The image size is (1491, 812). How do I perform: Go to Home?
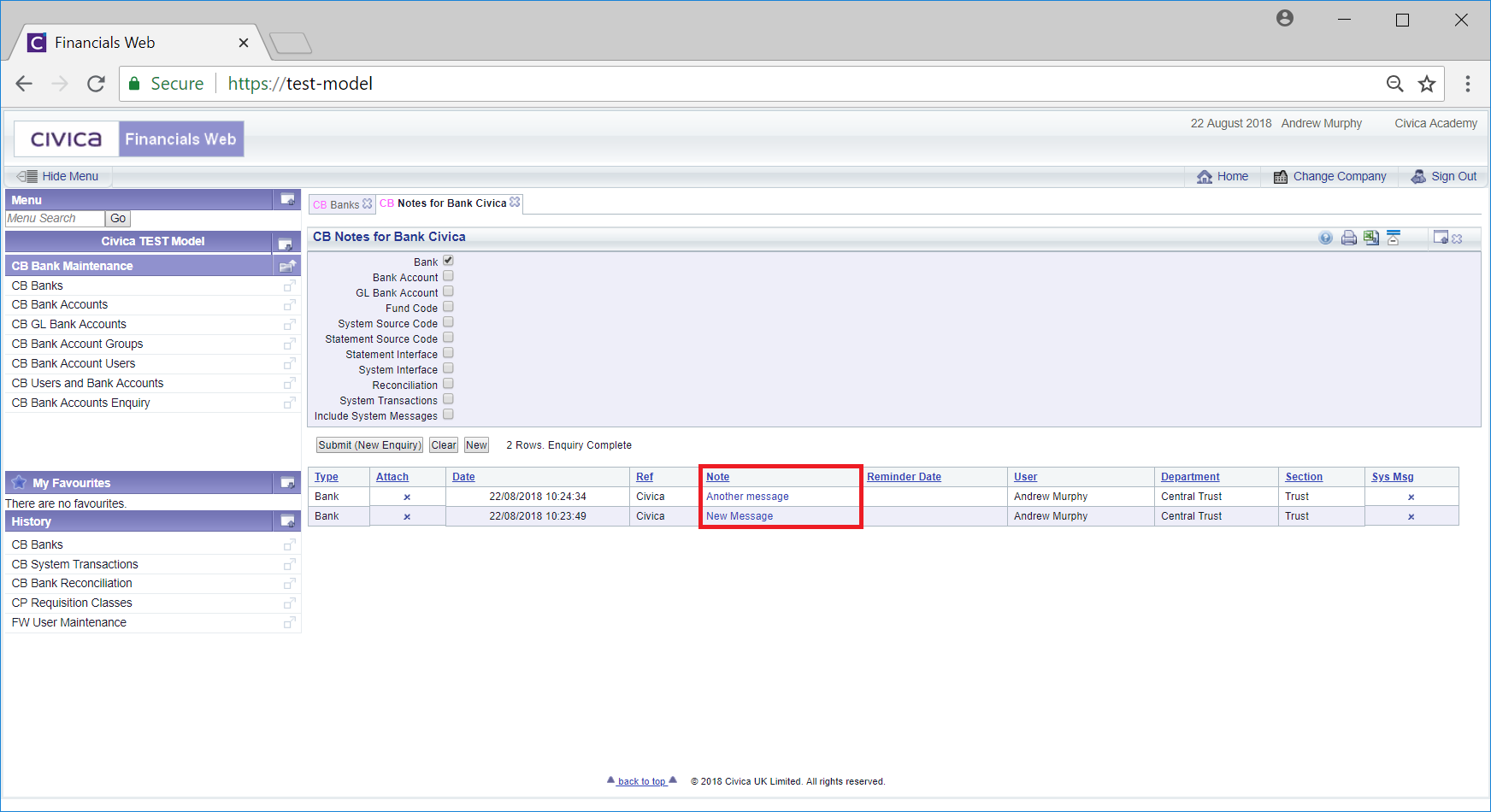(x=1223, y=176)
